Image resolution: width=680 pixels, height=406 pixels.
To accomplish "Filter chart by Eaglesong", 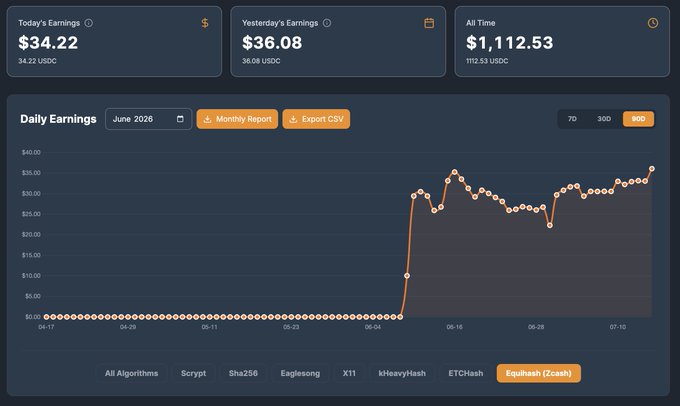I will click(300, 373).
